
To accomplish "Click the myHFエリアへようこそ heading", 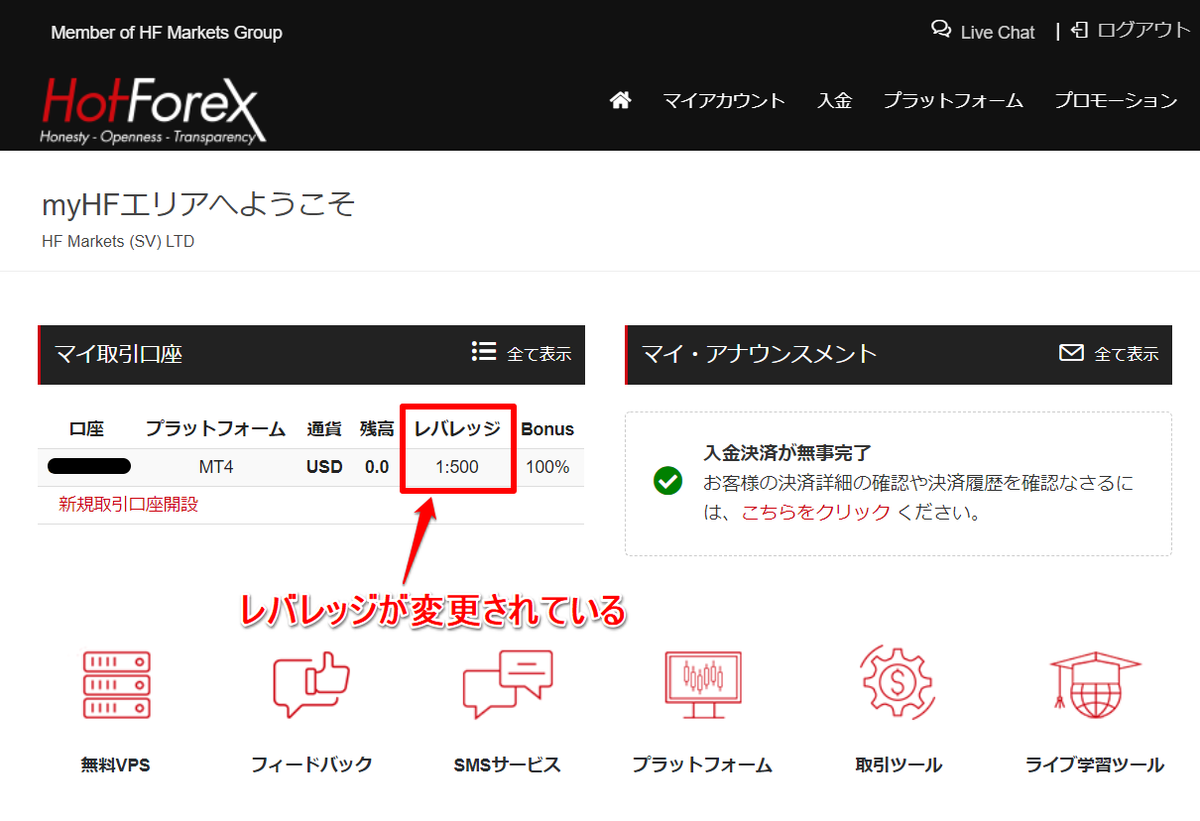I will coord(198,204).
